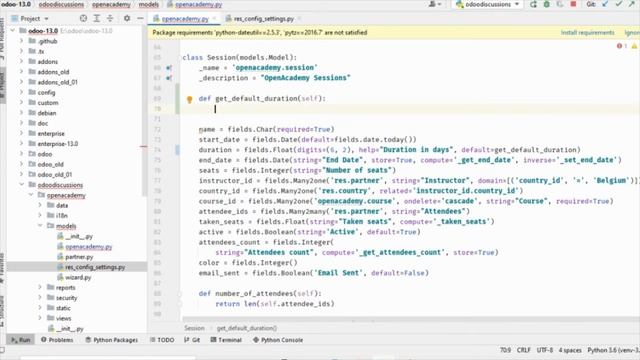
Task: Select the reports folder in the tree
Action: tap(65, 287)
